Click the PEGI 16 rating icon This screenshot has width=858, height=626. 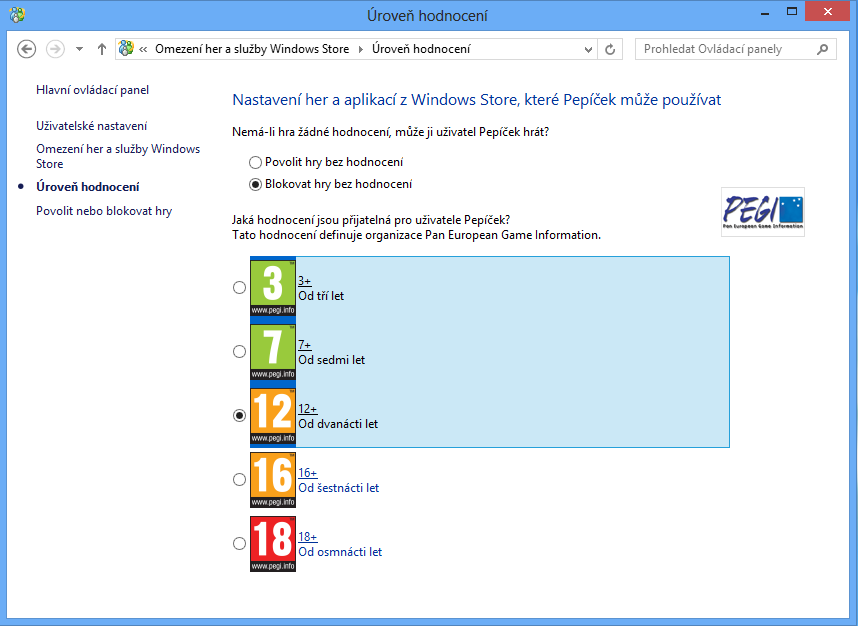click(x=273, y=480)
